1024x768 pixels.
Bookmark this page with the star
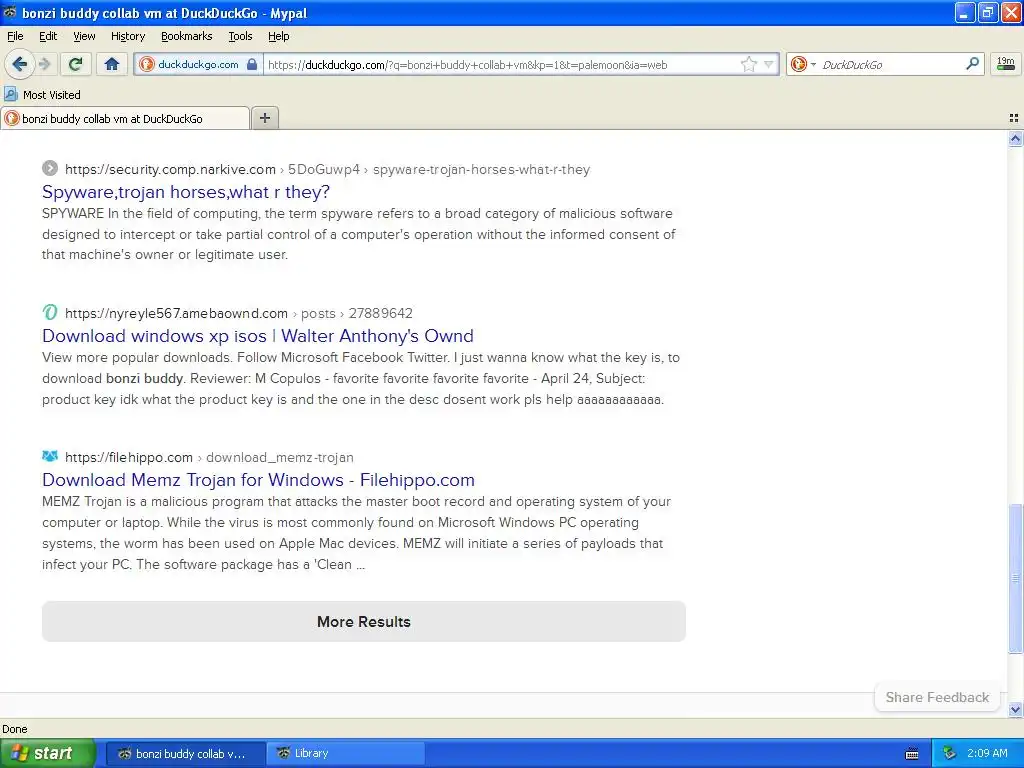748,64
